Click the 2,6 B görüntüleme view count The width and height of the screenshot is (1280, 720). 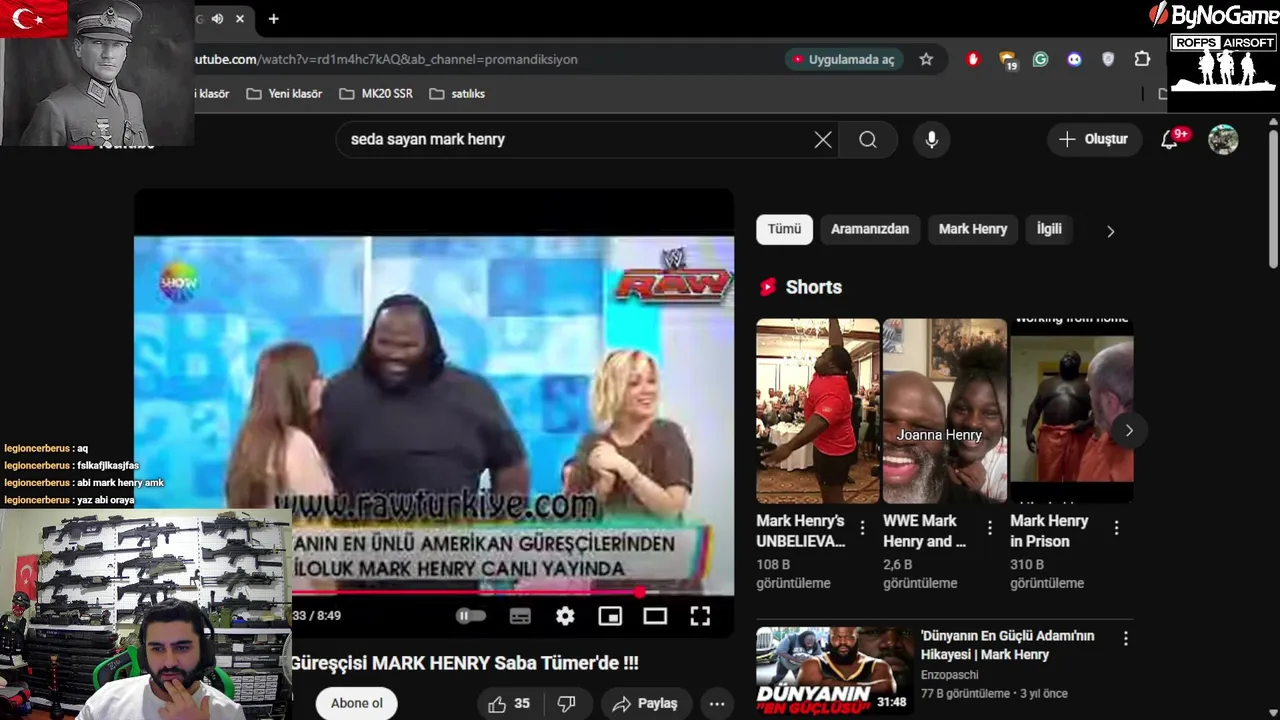click(x=920, y=574)
